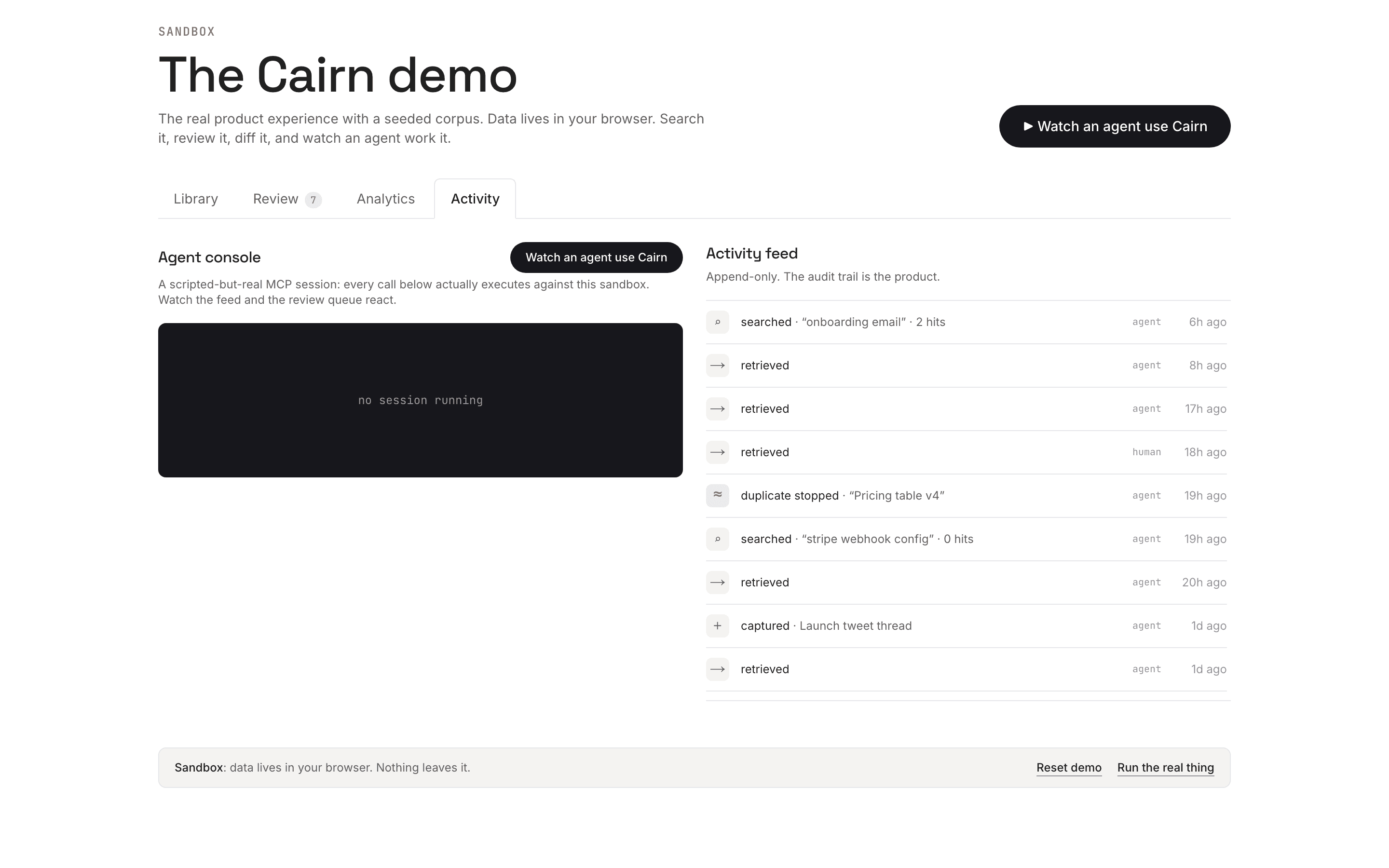This screenshot has height=868, width=1389.
Task: Click the captured "Launch tweet thread" text
Action: tap(826, 626)
